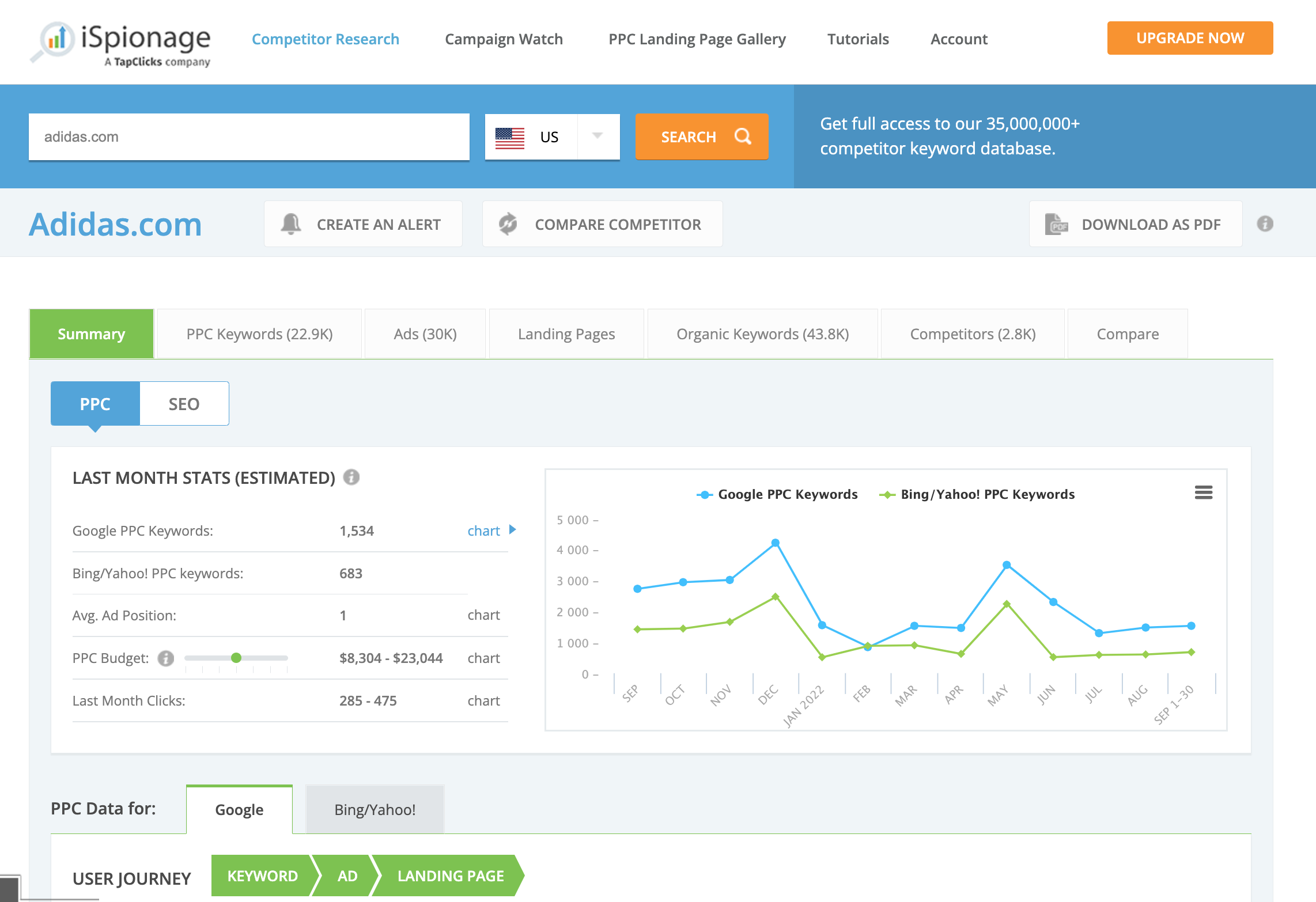Viewport: 1316px width, 902px height.
Task: Select Google PPC data tab
Action: 239,809
